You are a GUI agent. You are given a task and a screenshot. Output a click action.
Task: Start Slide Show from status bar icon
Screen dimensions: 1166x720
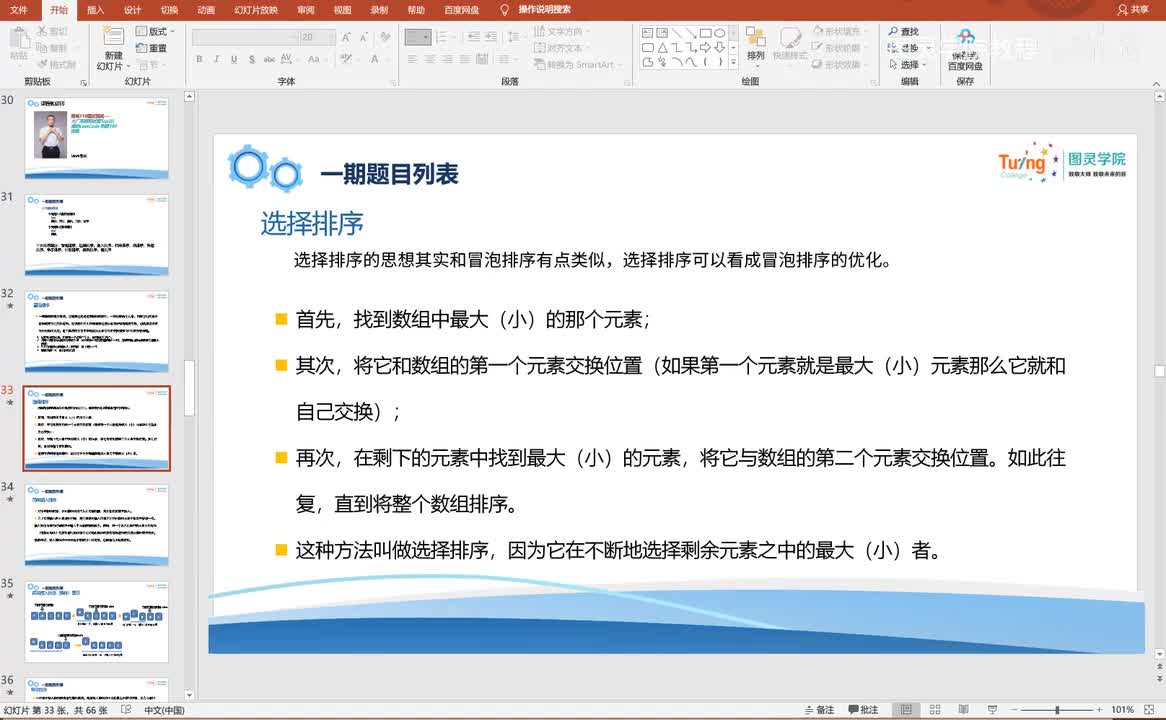991,710
